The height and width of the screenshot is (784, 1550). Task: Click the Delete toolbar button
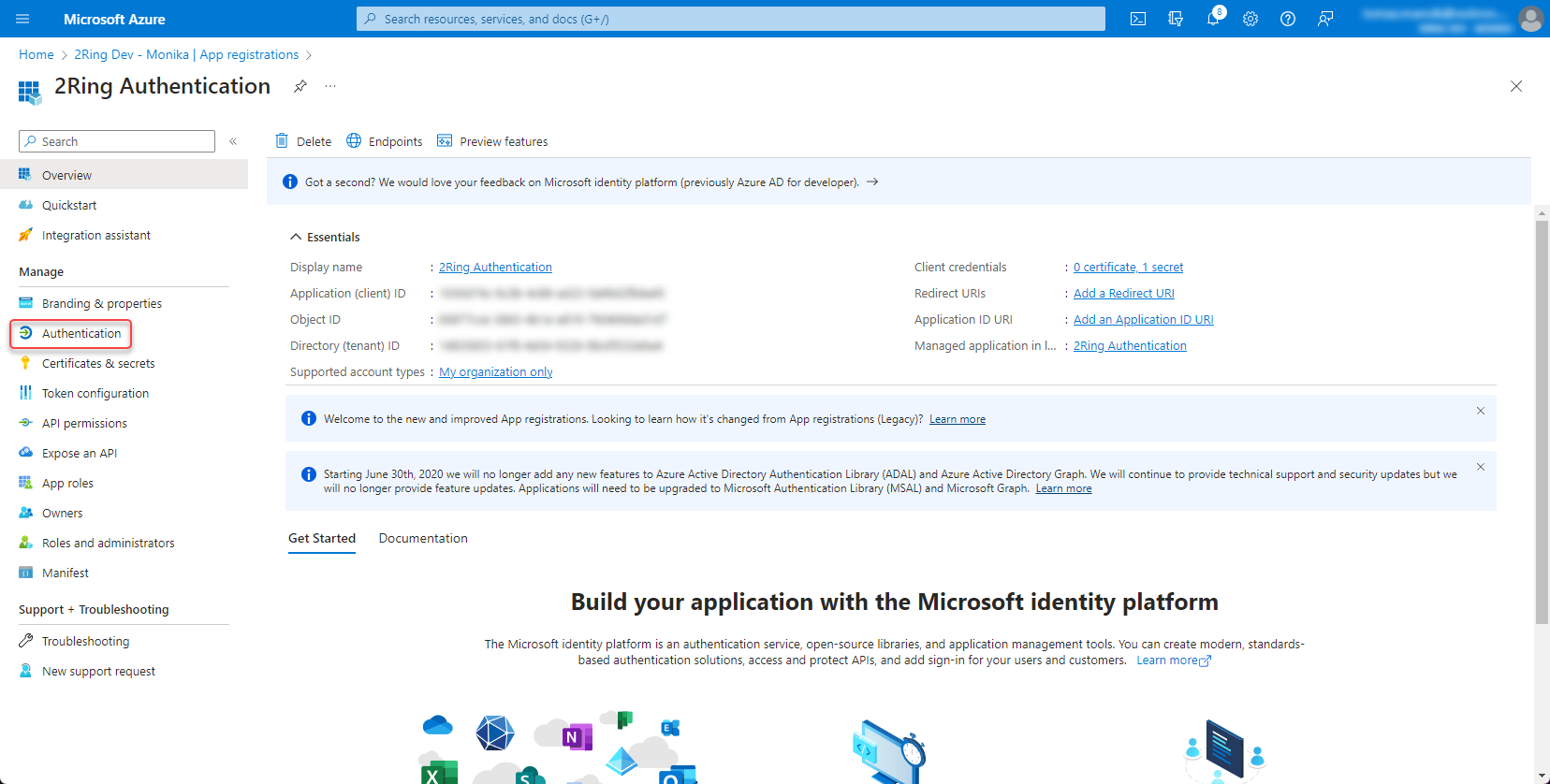[303, 141]
